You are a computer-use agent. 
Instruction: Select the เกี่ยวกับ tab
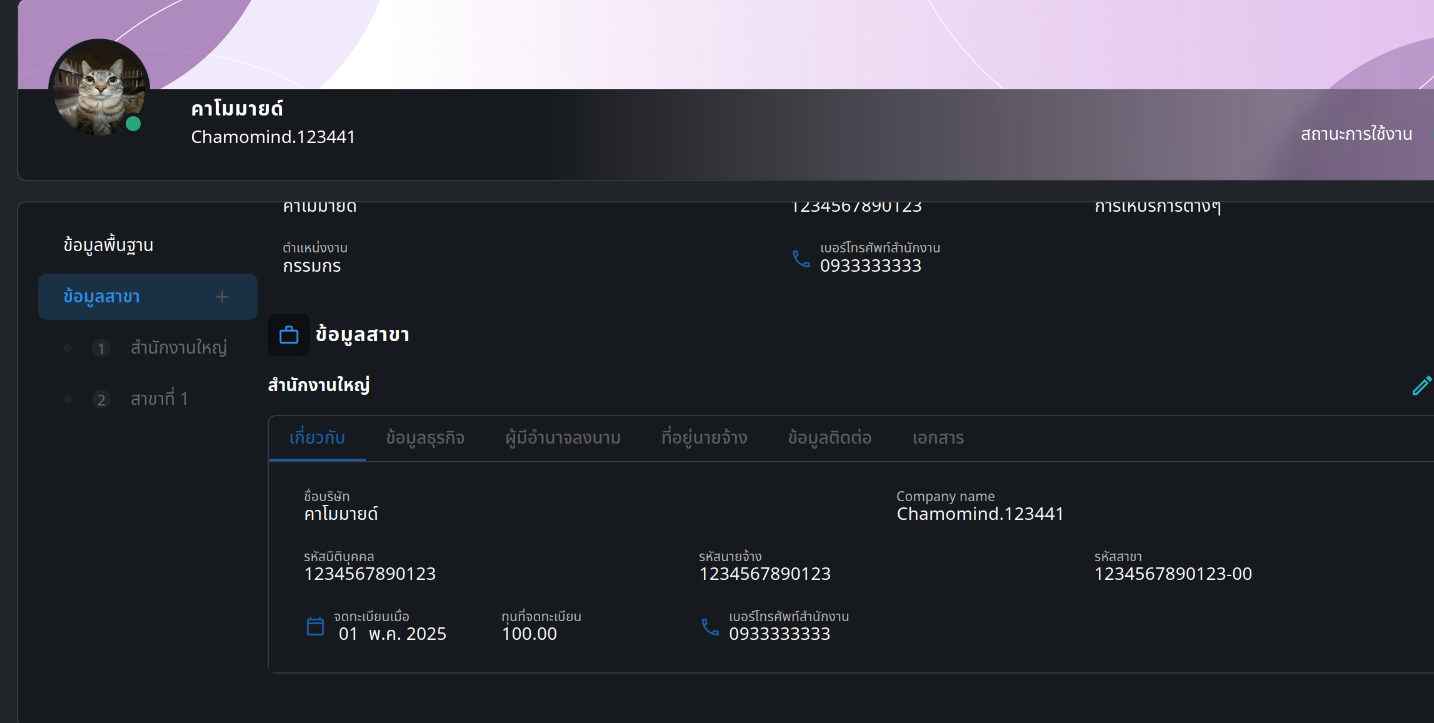[x=317, y=438]
